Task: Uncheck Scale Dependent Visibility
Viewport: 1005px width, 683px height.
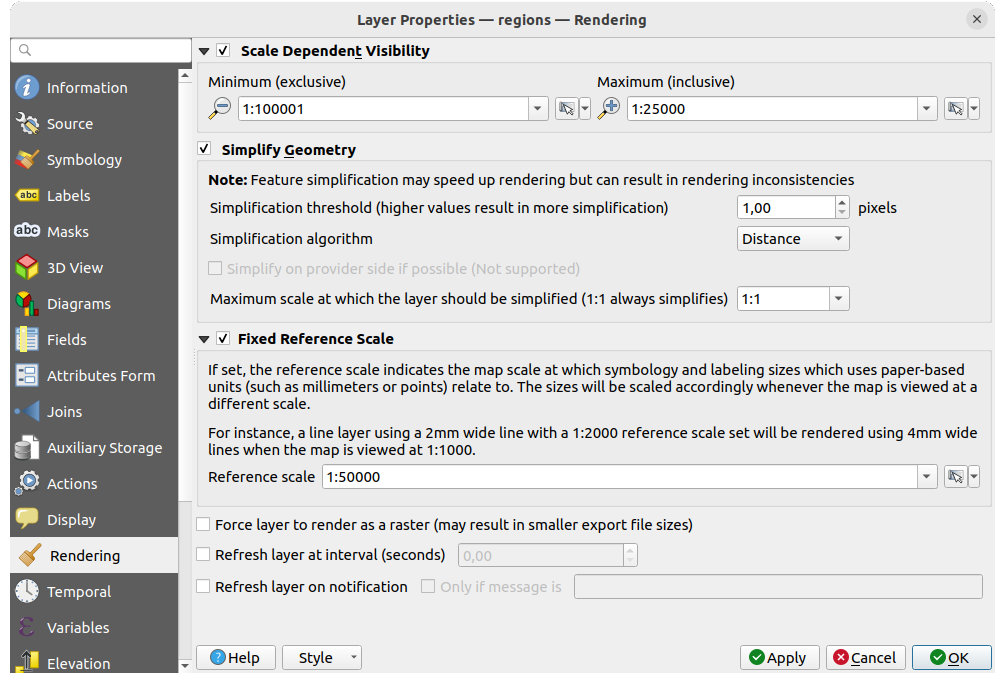Action: pos(224,50)
